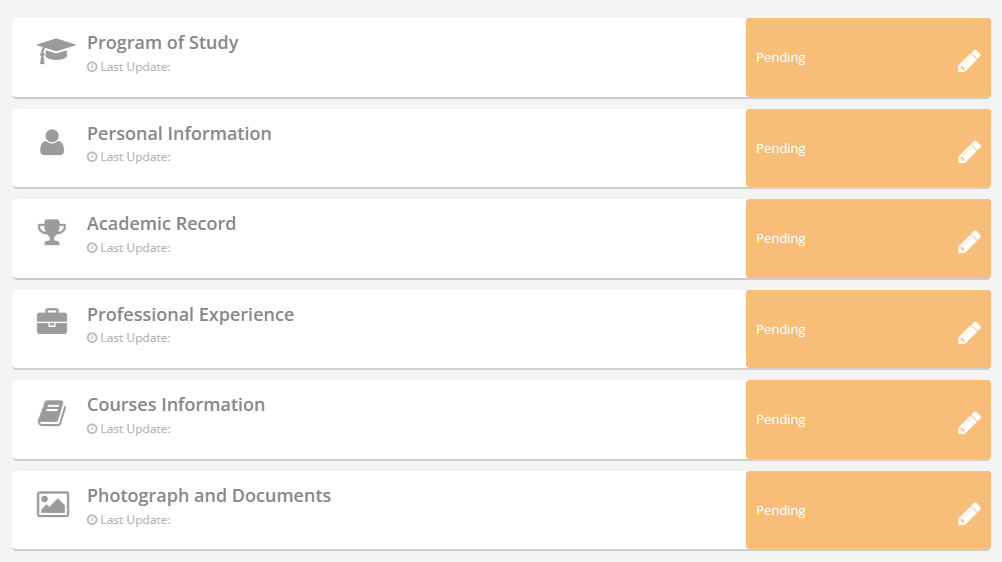Edit Courses Information using pencil icon
The image size is (1002, 562).
tap(969, 423)
